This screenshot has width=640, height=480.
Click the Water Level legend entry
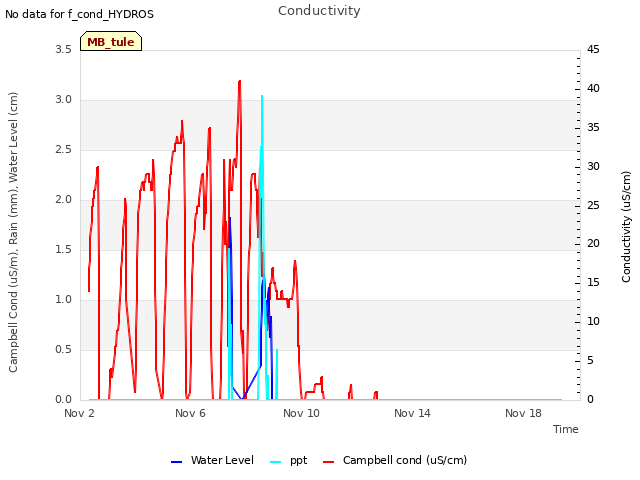click(212, 460)
